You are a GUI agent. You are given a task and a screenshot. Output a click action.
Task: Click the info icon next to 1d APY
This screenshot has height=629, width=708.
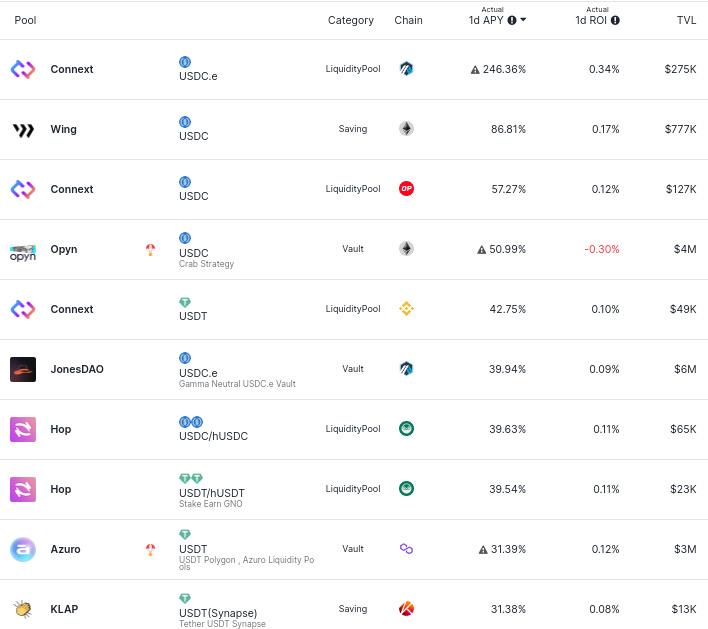(x=512, y=20)
